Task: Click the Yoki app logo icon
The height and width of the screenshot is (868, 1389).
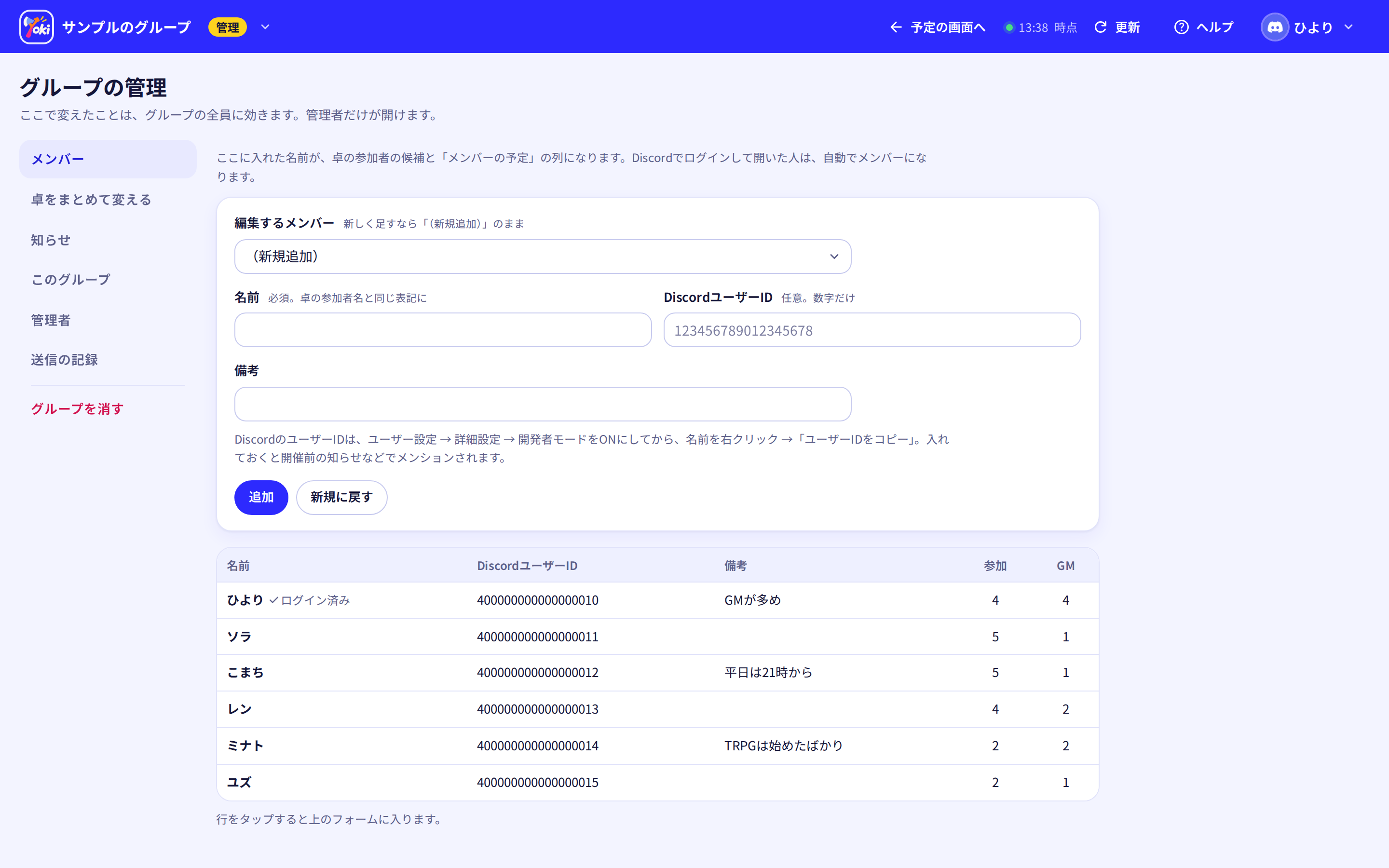Action: [x=37, y=27]
